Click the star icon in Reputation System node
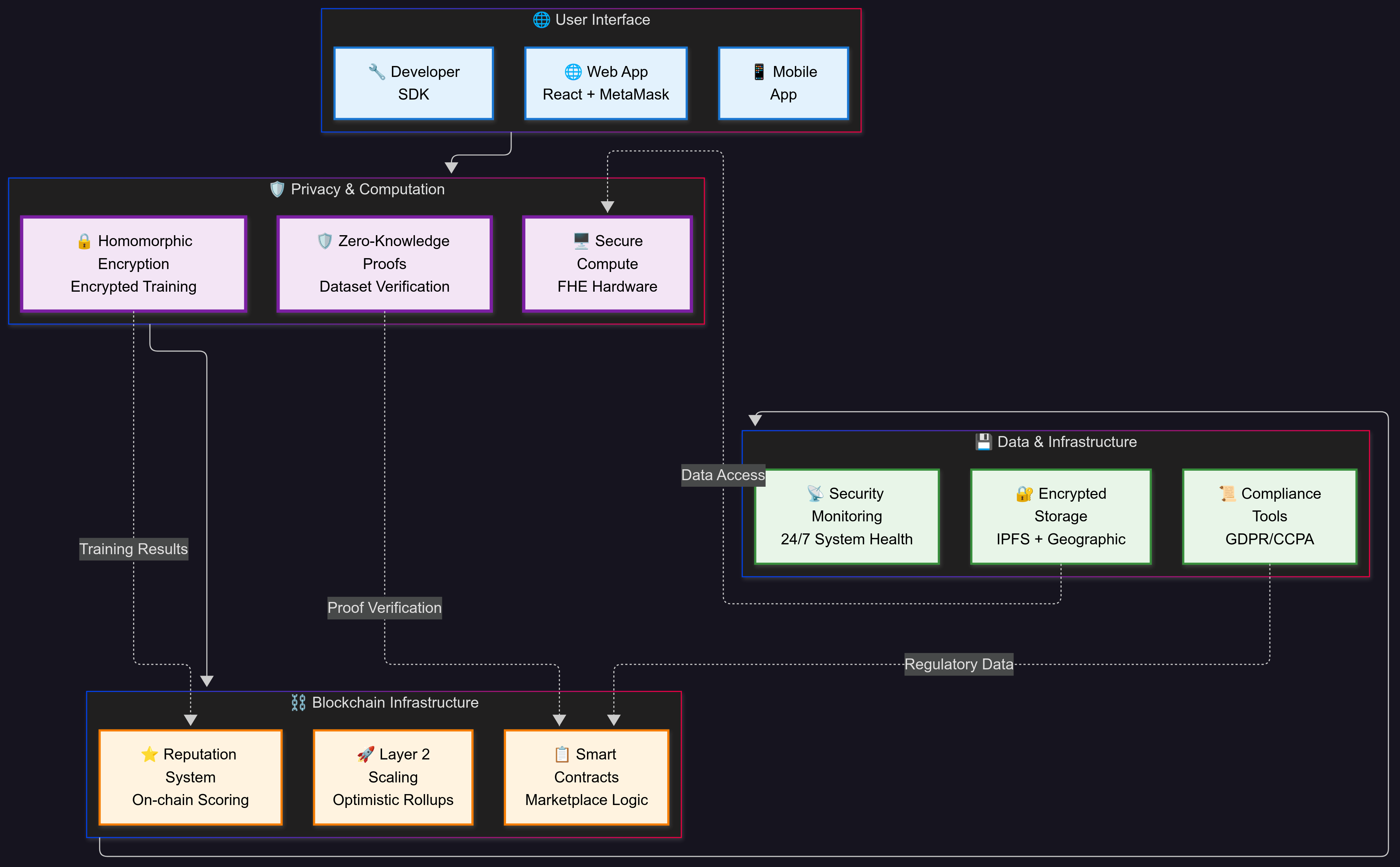This screenshot has height=867, width=1400. (149, 754)
